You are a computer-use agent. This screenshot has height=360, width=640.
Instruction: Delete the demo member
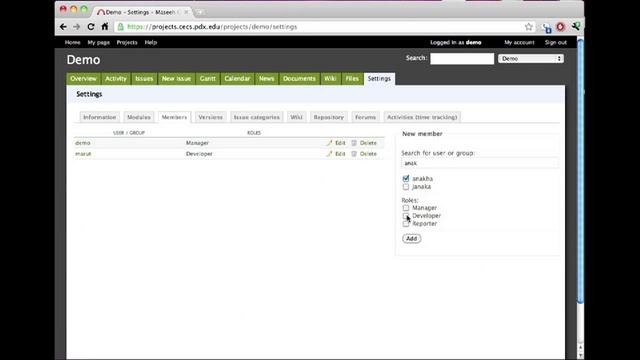368,143
